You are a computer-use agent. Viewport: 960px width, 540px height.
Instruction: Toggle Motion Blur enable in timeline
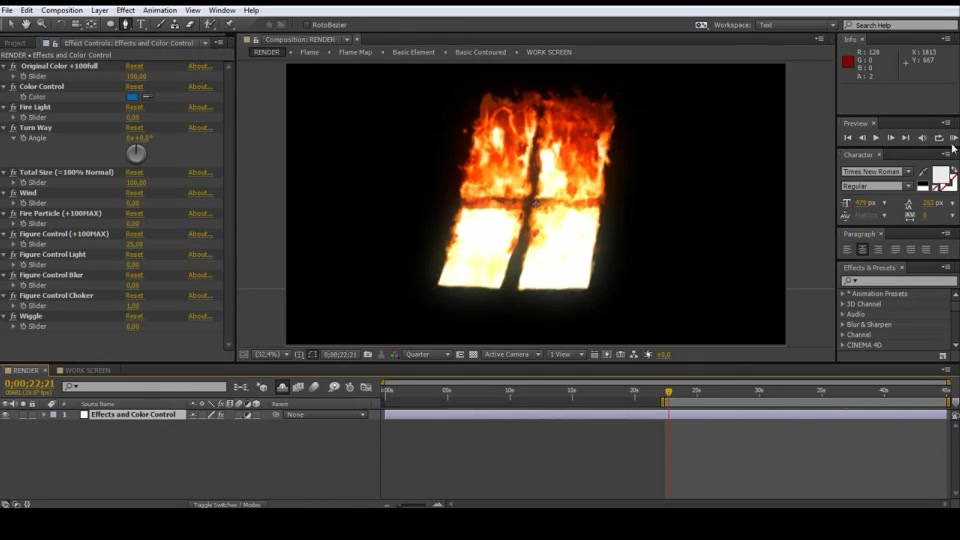[x=314, y=387]
